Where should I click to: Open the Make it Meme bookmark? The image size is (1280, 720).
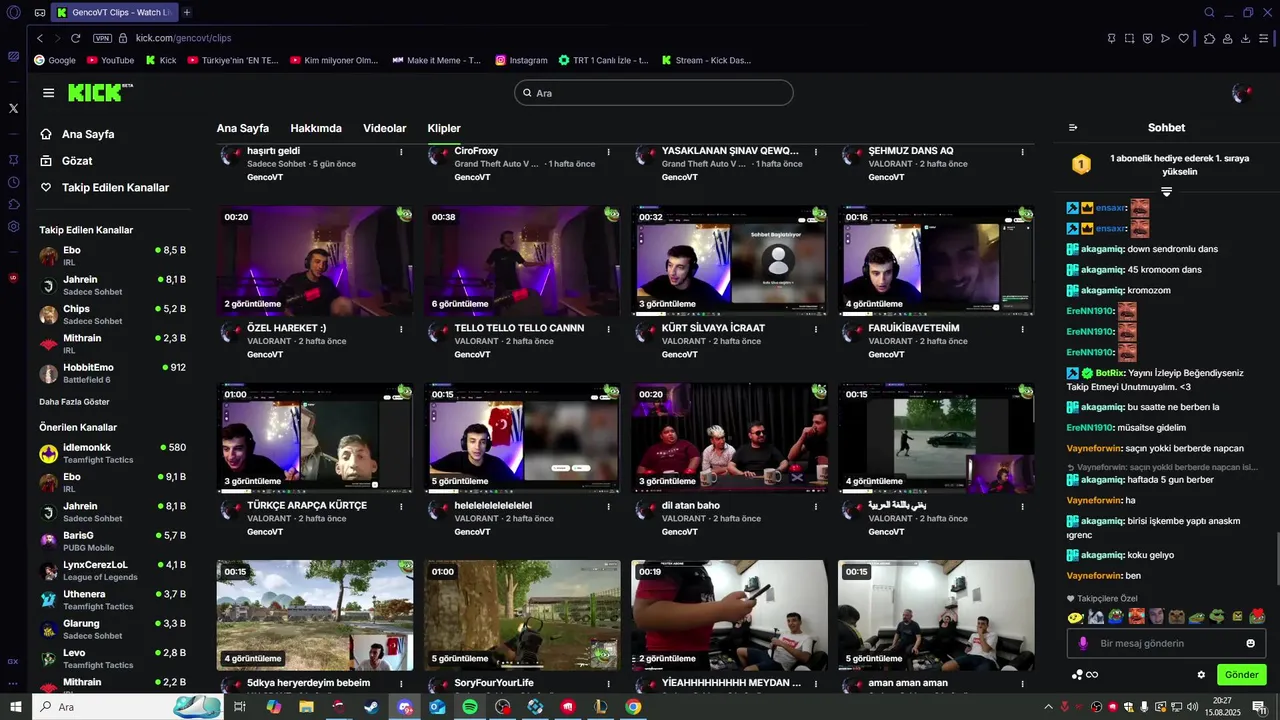(x=437, y=60)
